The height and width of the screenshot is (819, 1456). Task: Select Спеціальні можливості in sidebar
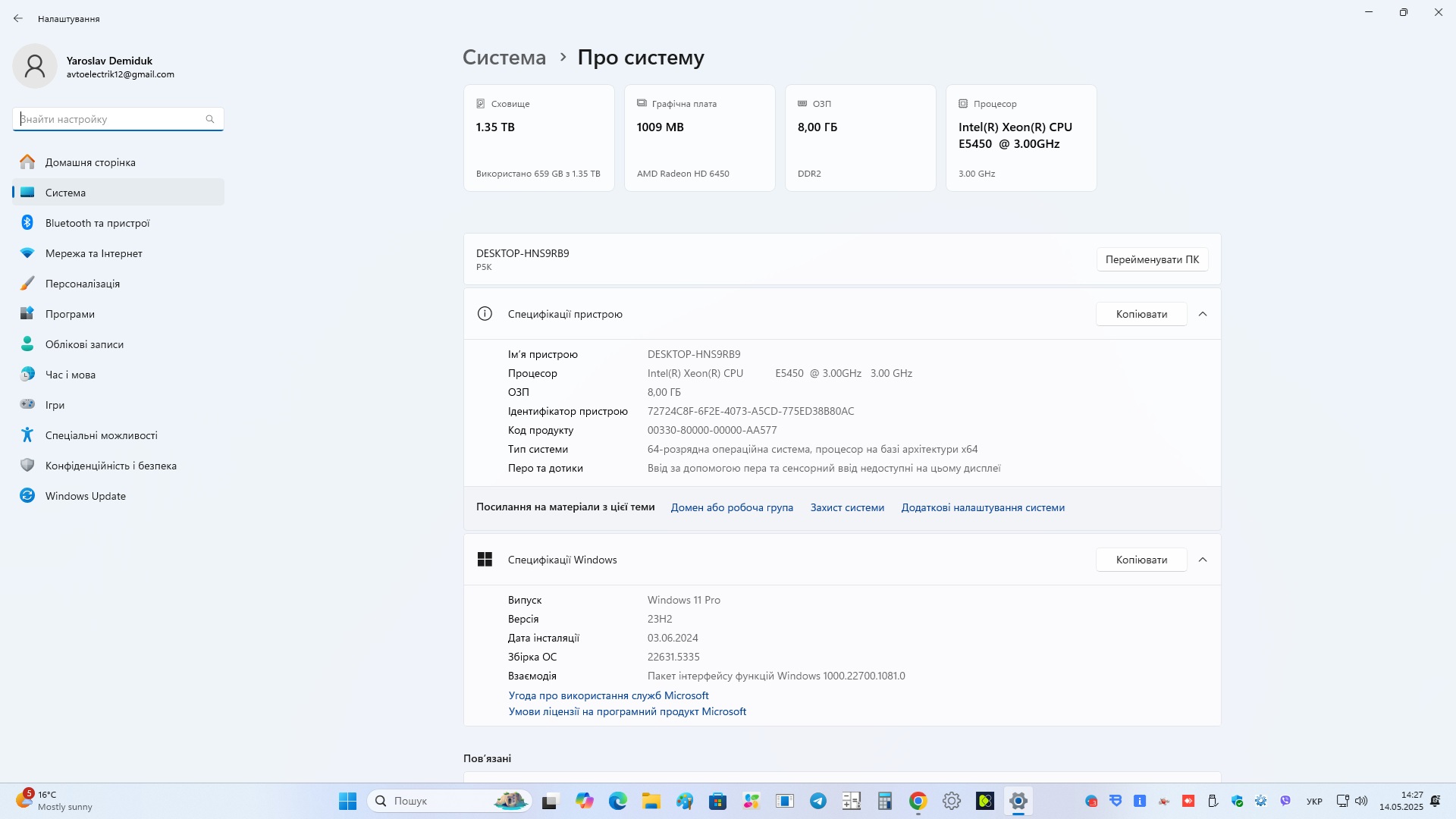coord(118,435)
